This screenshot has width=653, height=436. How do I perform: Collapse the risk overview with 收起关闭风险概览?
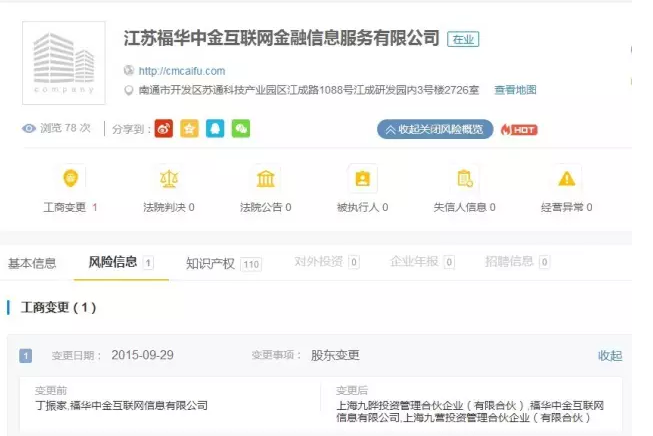click(x=435, y=129)
